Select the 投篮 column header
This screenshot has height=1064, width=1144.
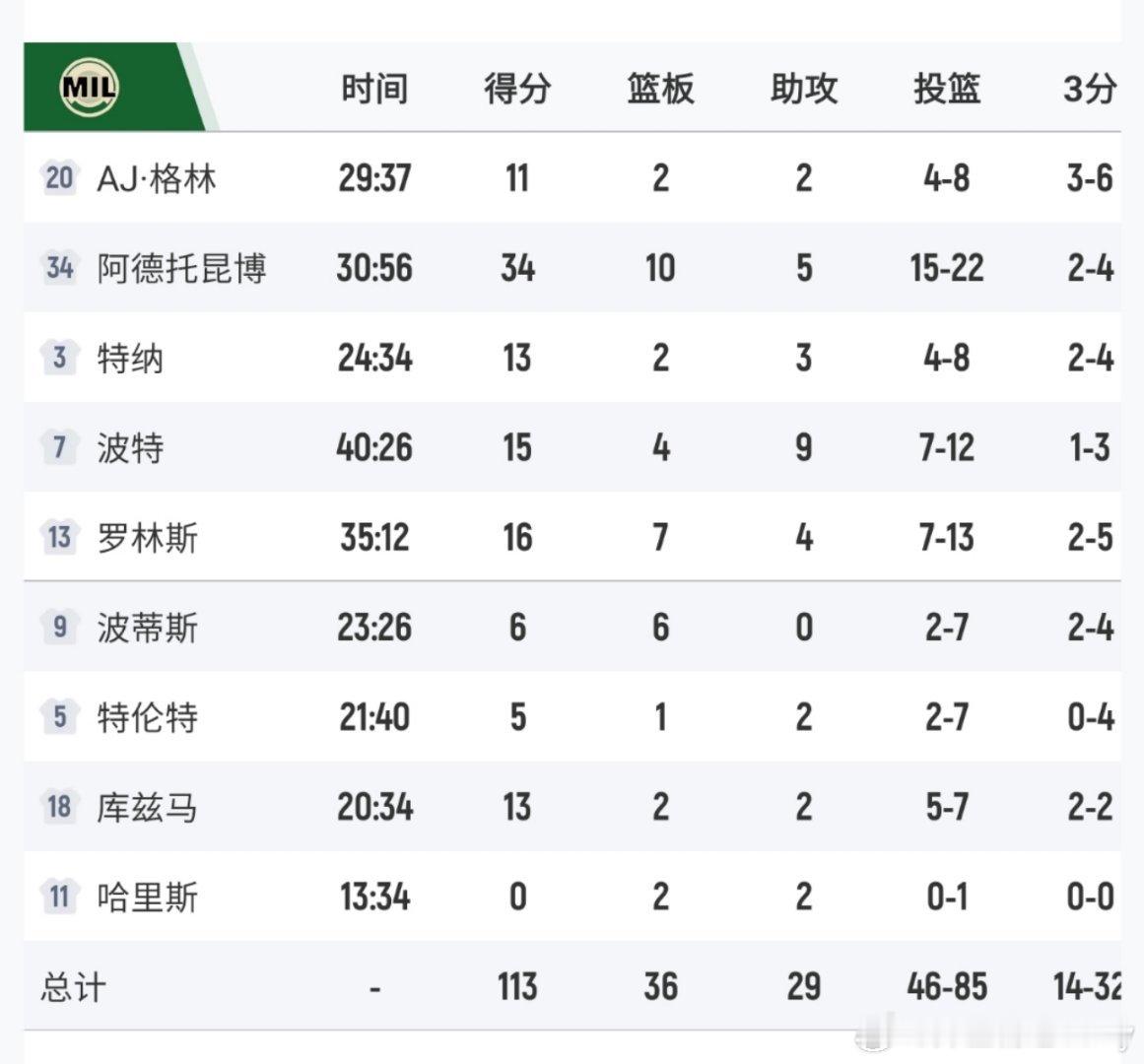946,89
